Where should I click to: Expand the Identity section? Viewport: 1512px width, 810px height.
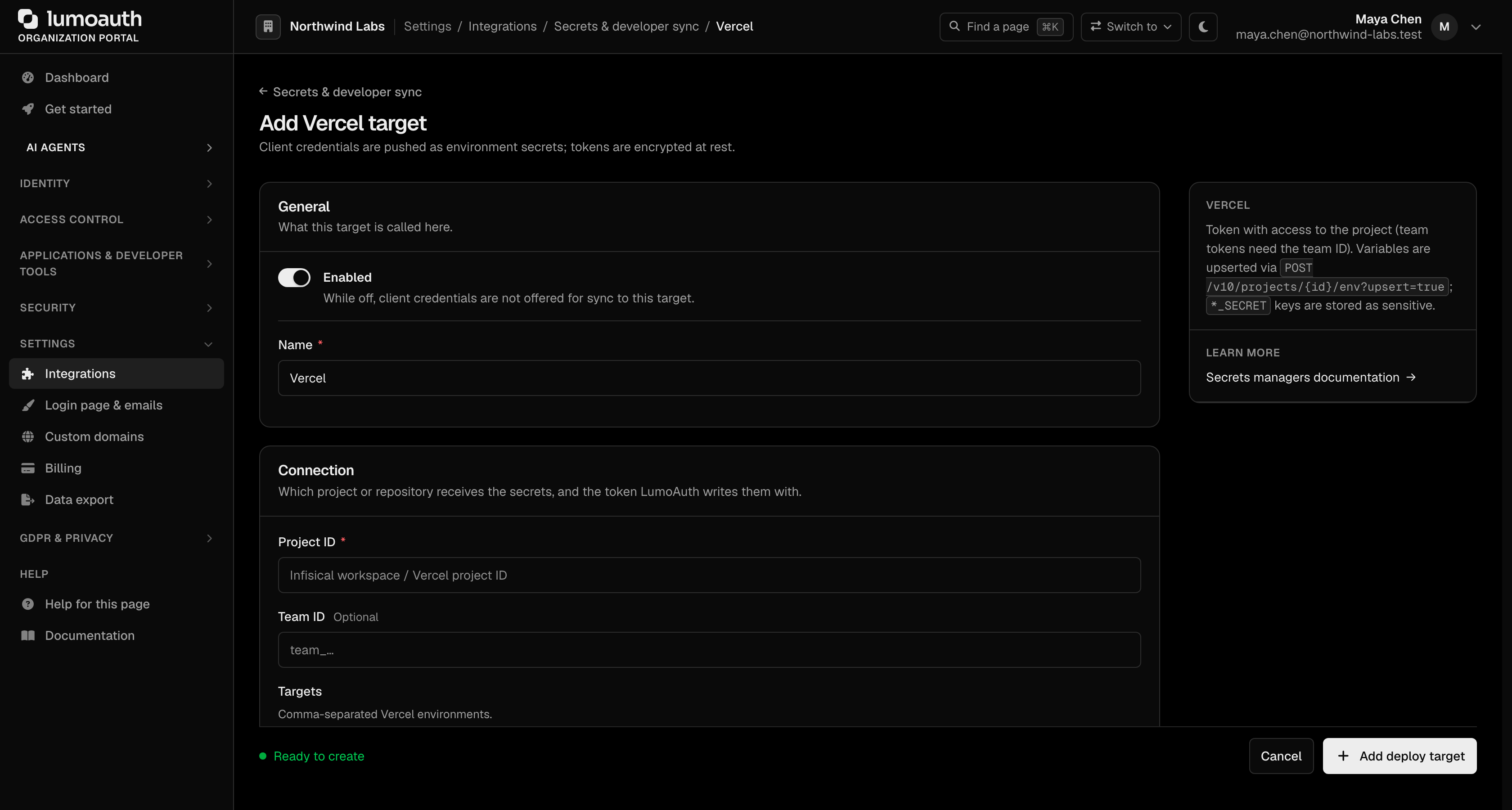pyautogui.click(x=116, y=184)
